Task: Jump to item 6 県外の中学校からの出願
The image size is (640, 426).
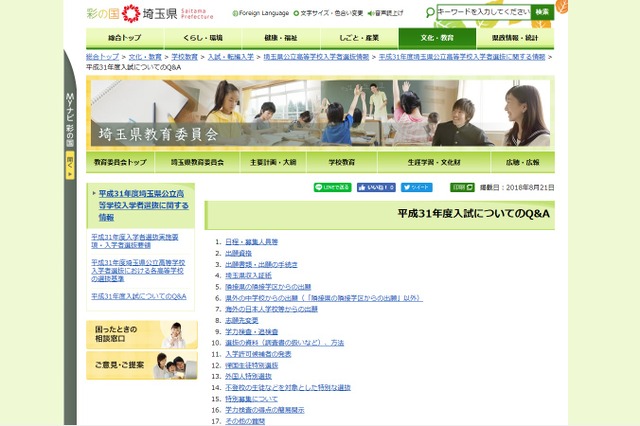Action: [x=324, y=298]
